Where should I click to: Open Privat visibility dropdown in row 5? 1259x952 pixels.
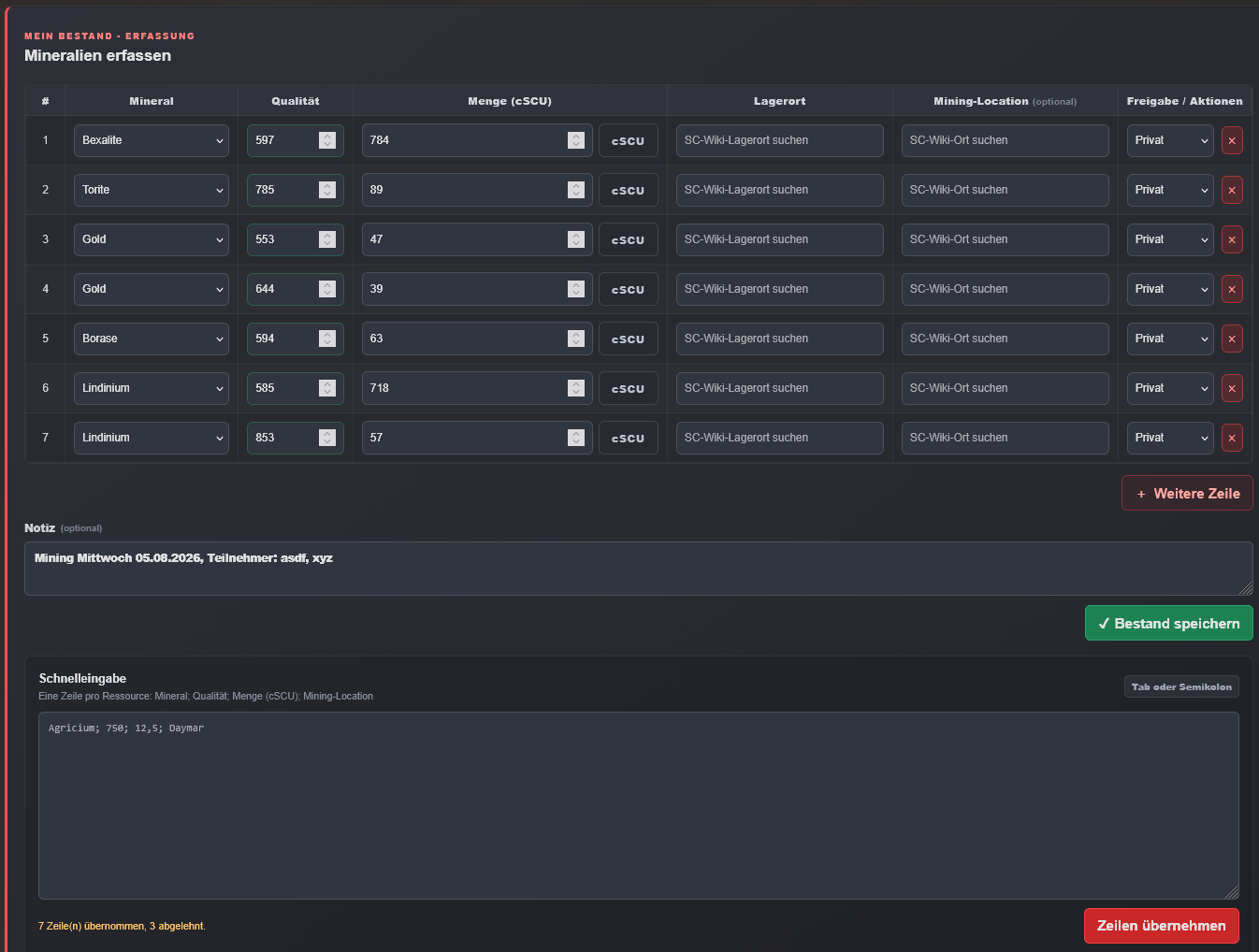1170,339
